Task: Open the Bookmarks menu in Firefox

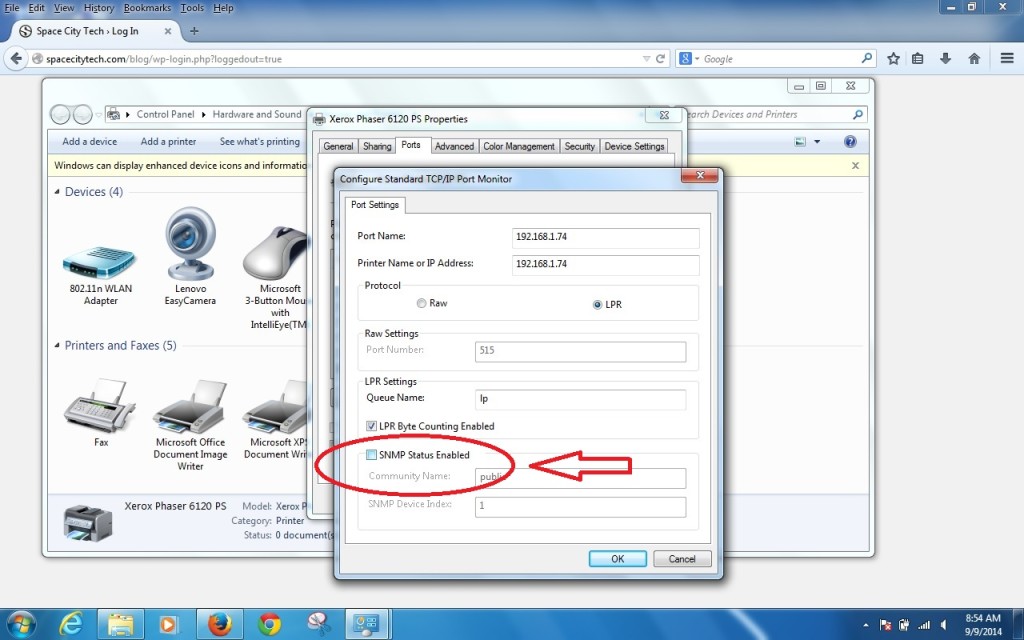Action: coord(147,8)
